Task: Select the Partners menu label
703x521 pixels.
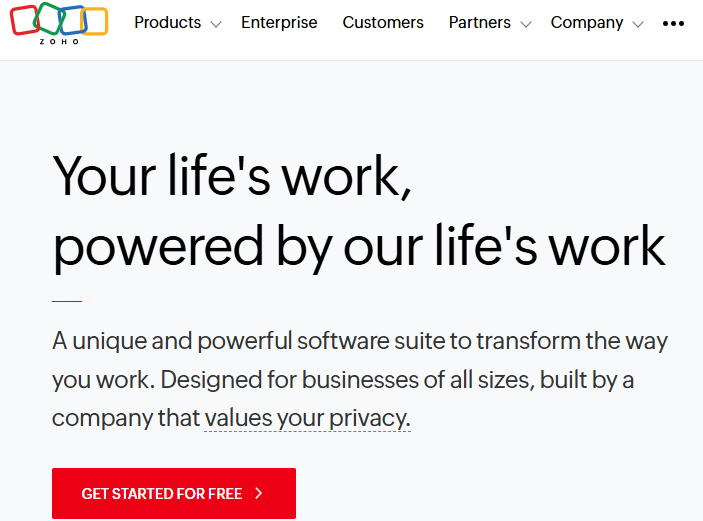Action: click(480, 22)
